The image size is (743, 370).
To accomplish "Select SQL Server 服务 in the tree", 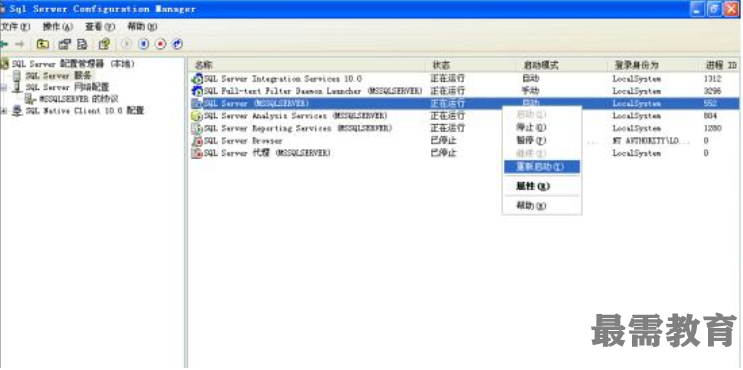I will coord(60,75).
